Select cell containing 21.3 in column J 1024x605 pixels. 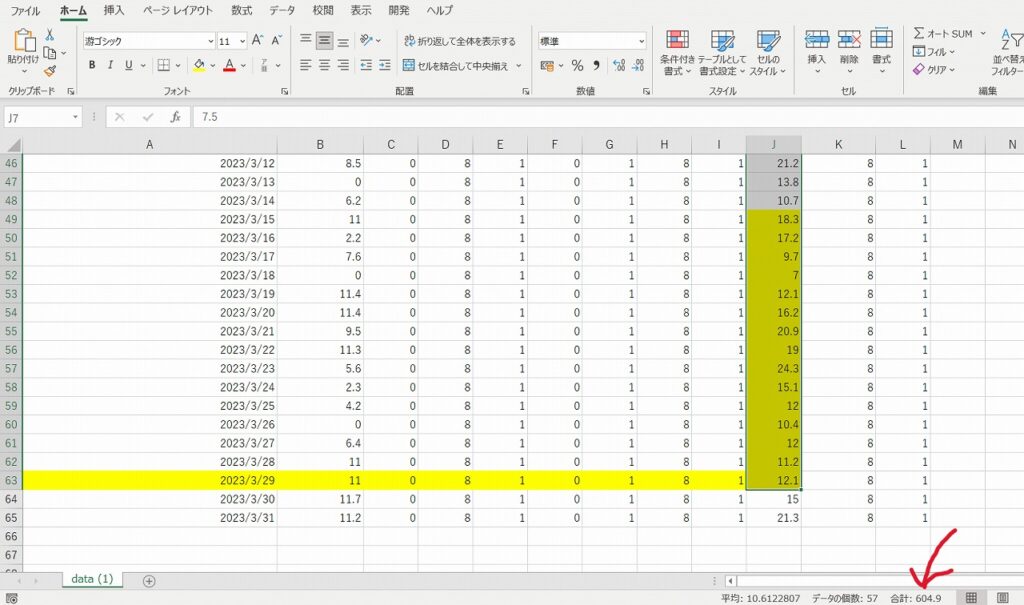click(x=773, y=517)
